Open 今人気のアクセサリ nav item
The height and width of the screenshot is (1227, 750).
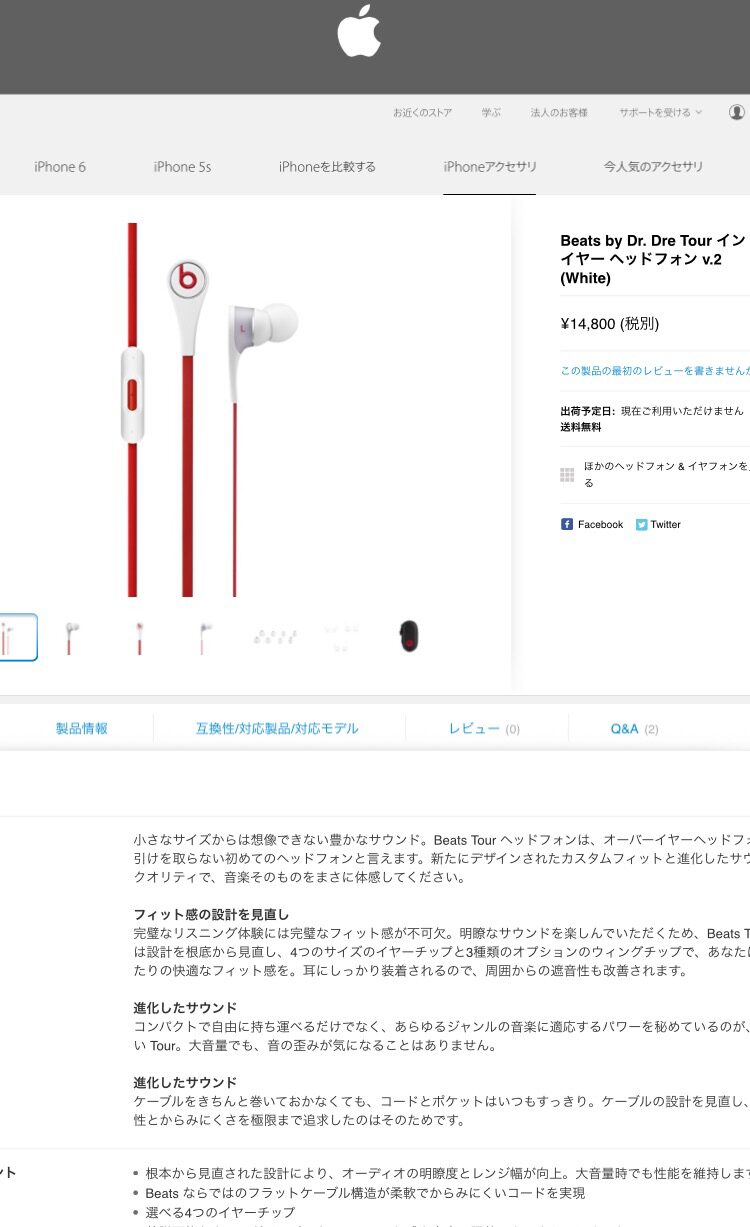[653, 167]
